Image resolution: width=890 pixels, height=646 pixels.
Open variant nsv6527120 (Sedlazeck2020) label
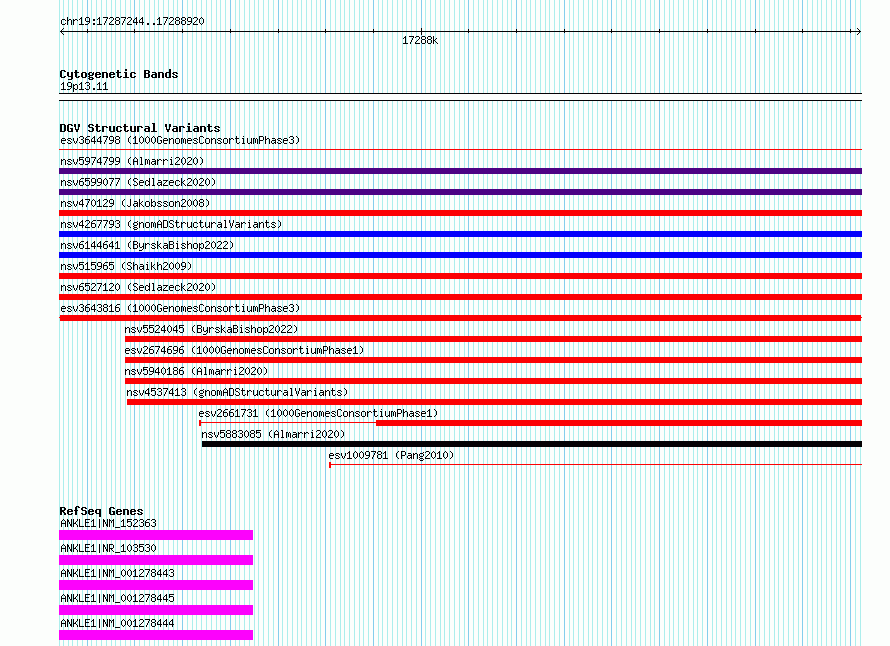138,287
